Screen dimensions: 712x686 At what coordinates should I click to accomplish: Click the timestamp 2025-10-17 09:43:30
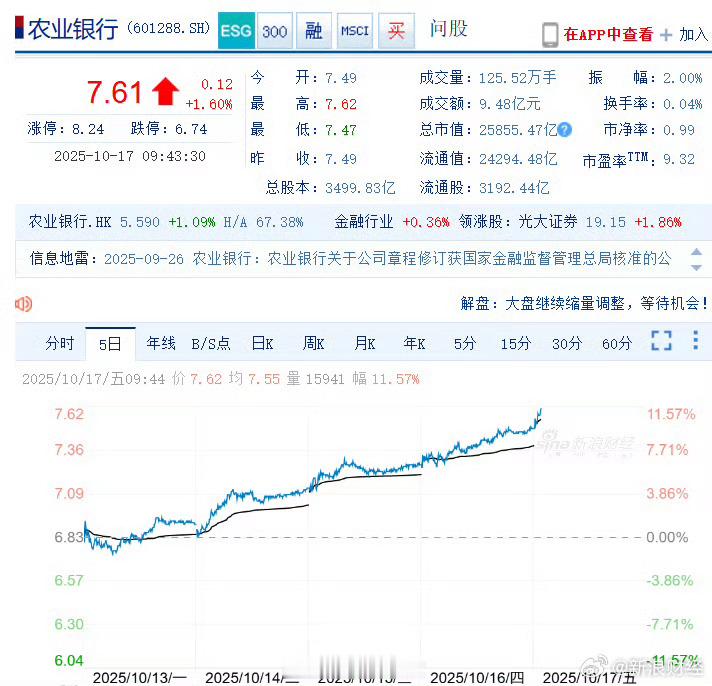click(x=130, y=156)
